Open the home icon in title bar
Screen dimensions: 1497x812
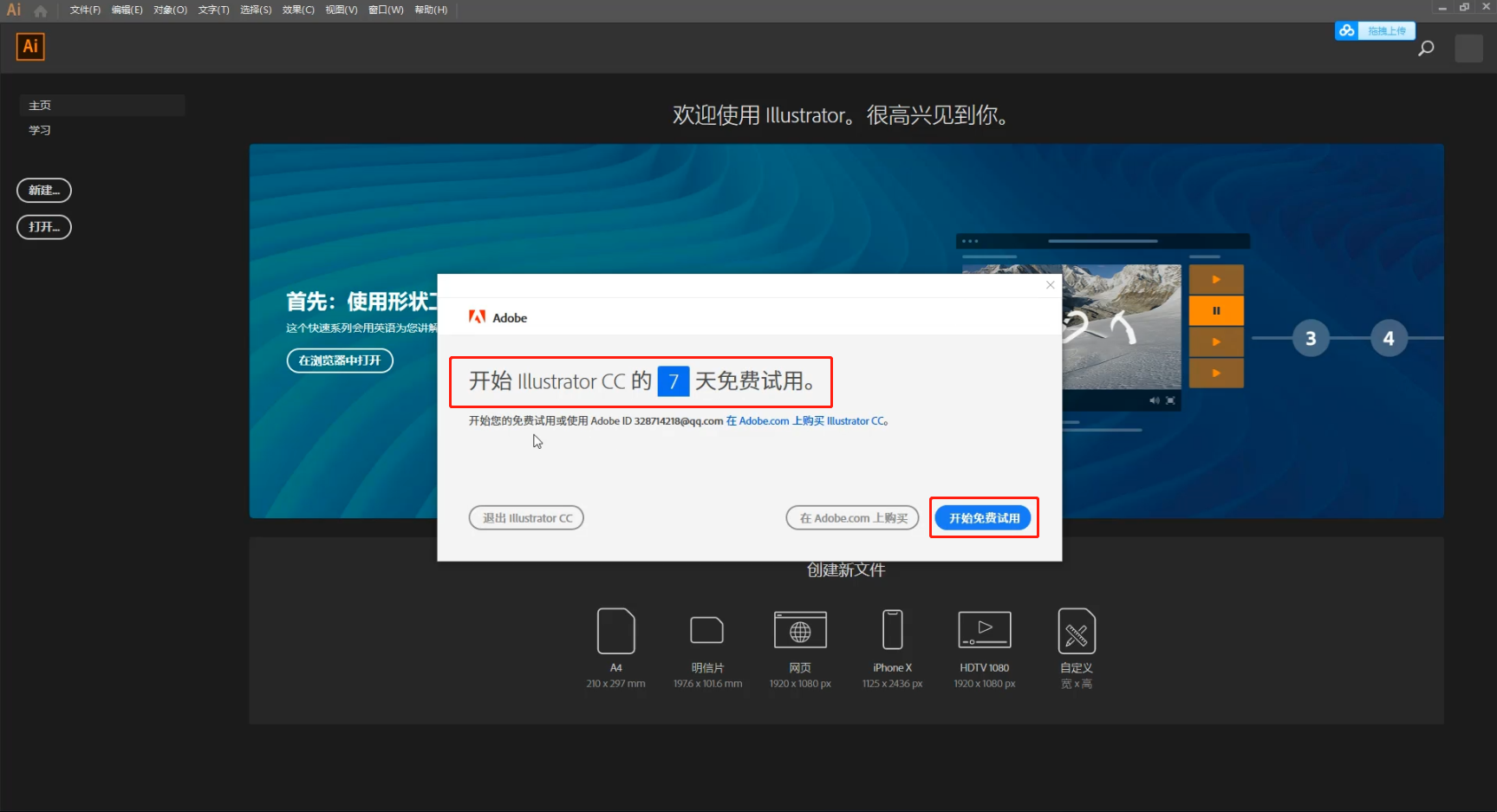pos(41,11)
